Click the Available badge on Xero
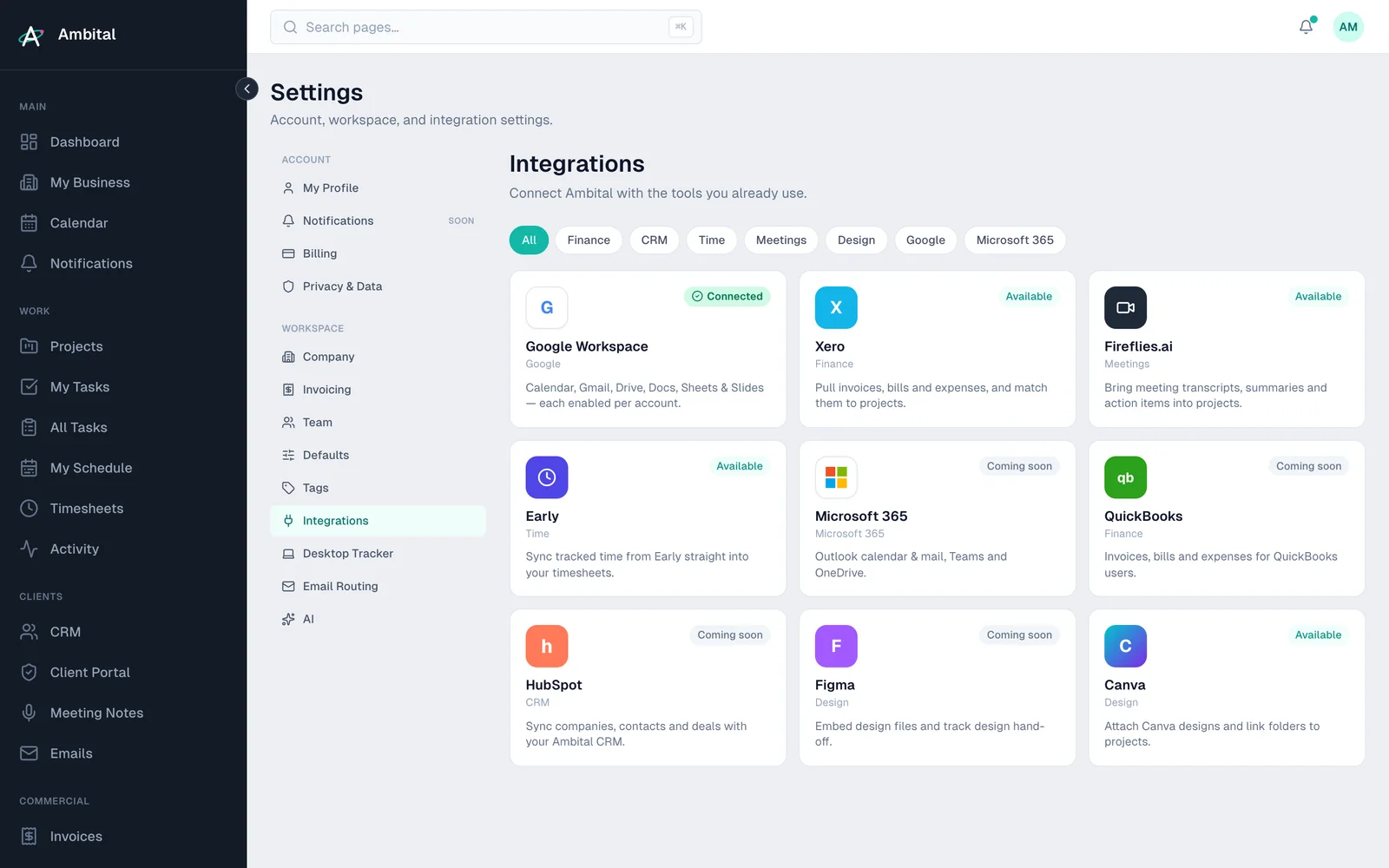This screenshot has width=1389, height=868. point(1029,297)
